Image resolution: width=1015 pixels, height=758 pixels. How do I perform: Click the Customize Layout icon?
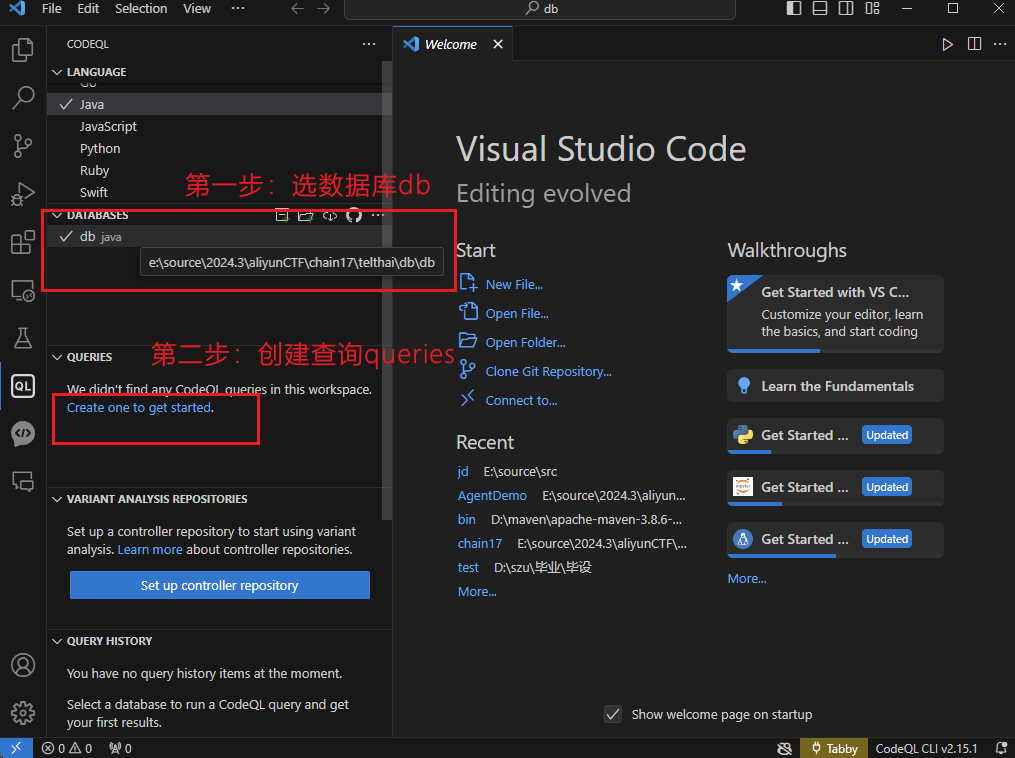(872, 8)
